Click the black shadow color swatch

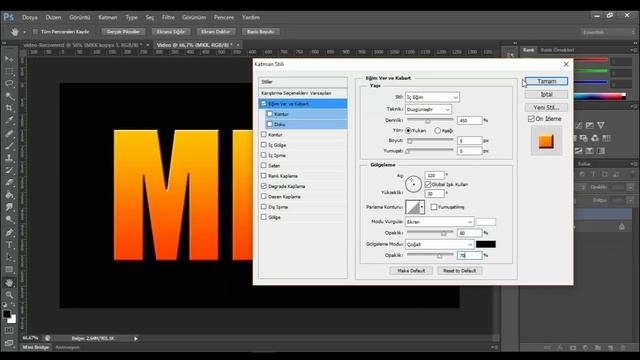(486, 244)
